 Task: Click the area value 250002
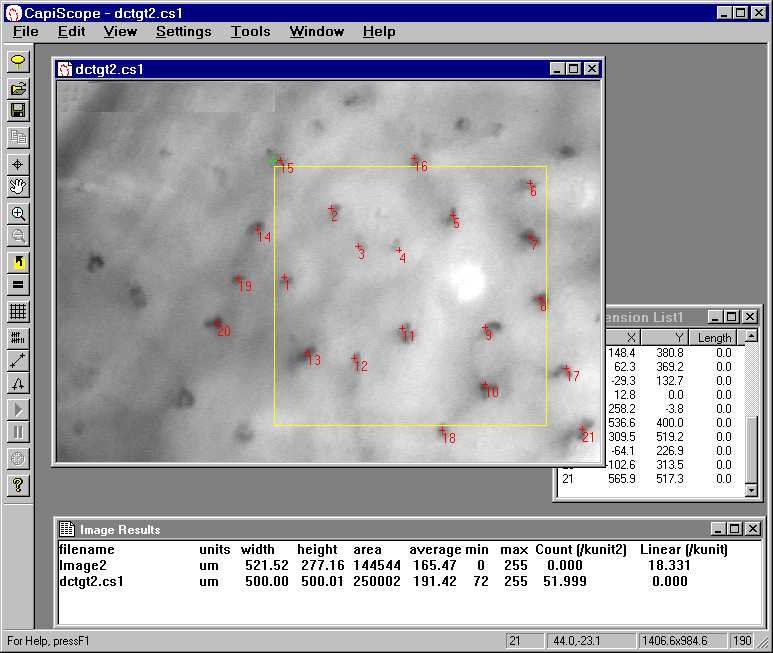tap(377, 581)
